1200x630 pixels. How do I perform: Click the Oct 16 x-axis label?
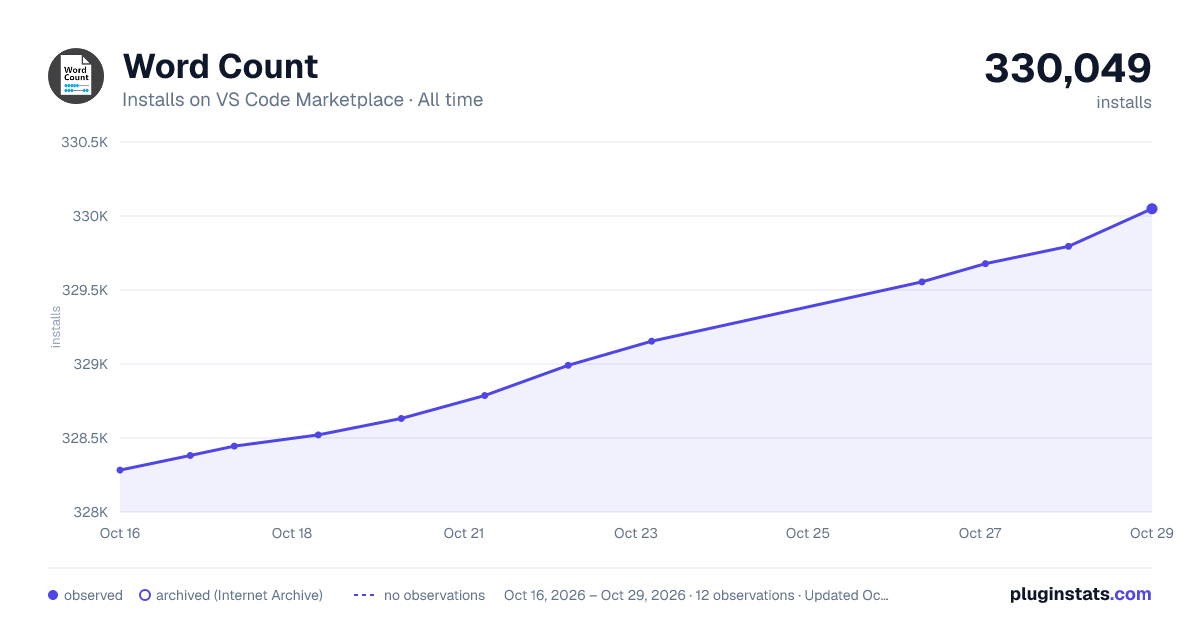[x=120, y=533]
